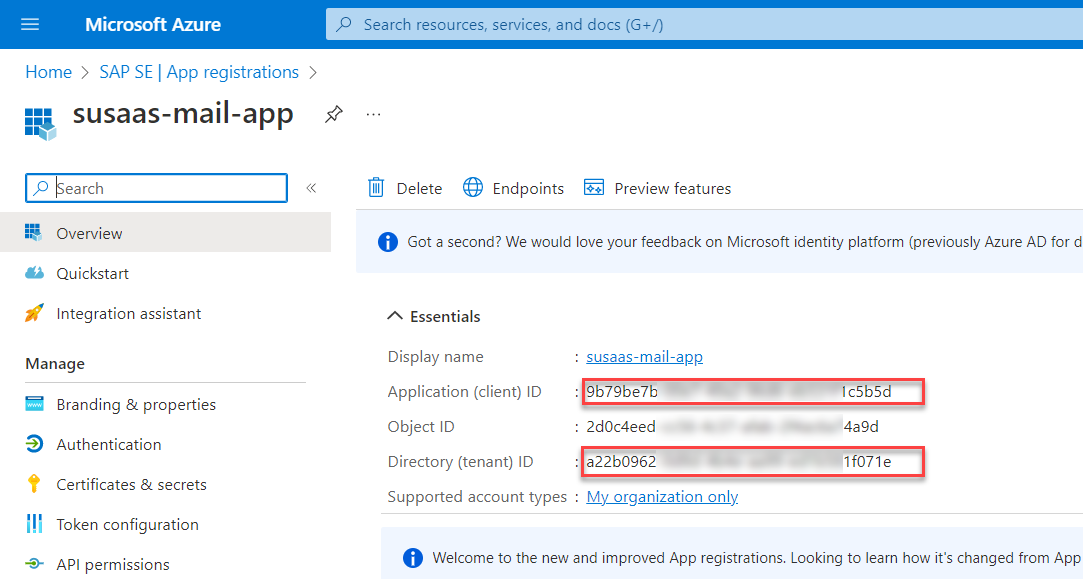1083x579 pixels.
Task: Open the susaas-mail-app display name link
Action: click(x=644, y=357)
